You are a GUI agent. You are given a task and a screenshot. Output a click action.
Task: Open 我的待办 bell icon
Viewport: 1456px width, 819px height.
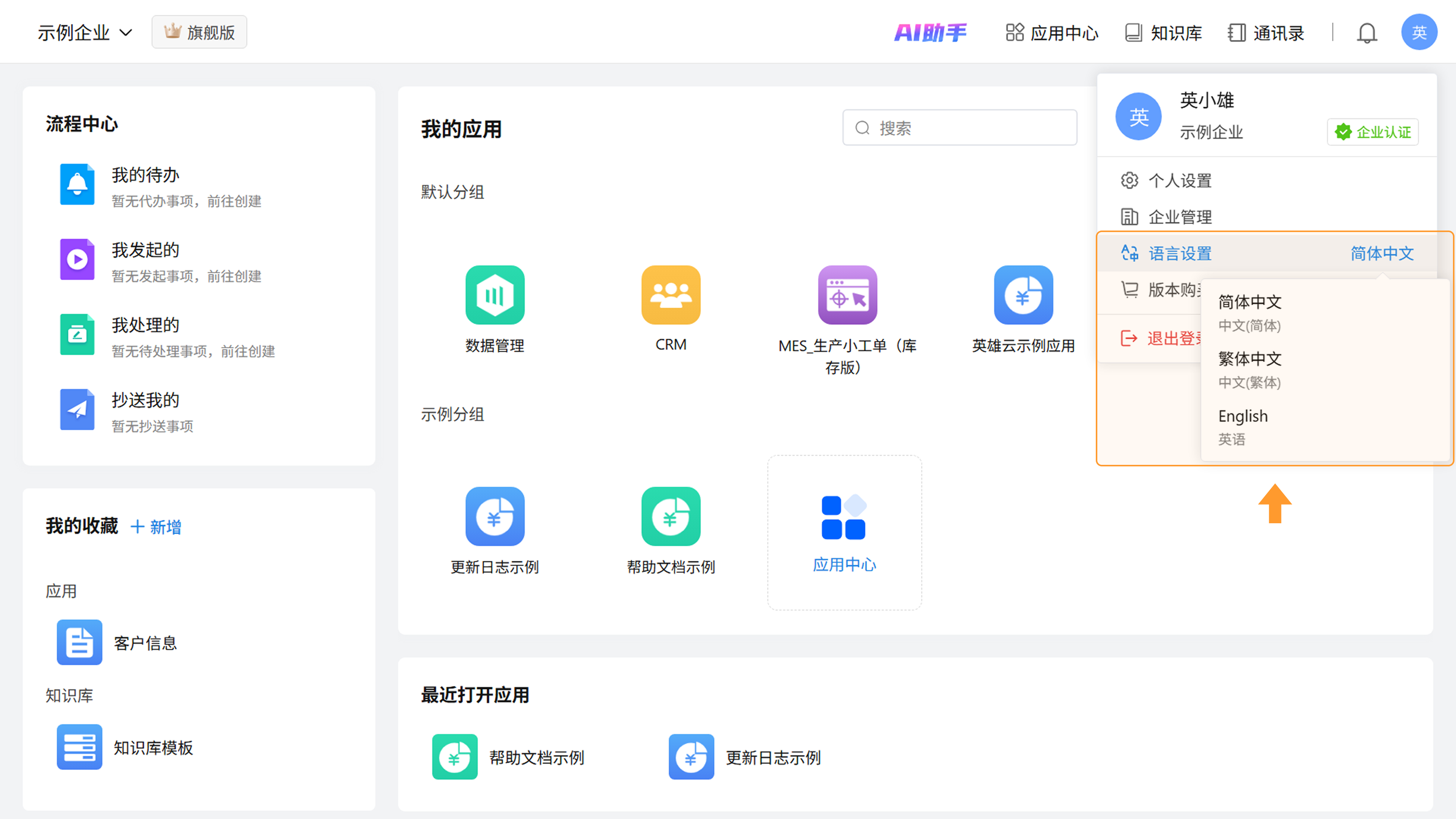pyautogui.click(x=77, y=184)
